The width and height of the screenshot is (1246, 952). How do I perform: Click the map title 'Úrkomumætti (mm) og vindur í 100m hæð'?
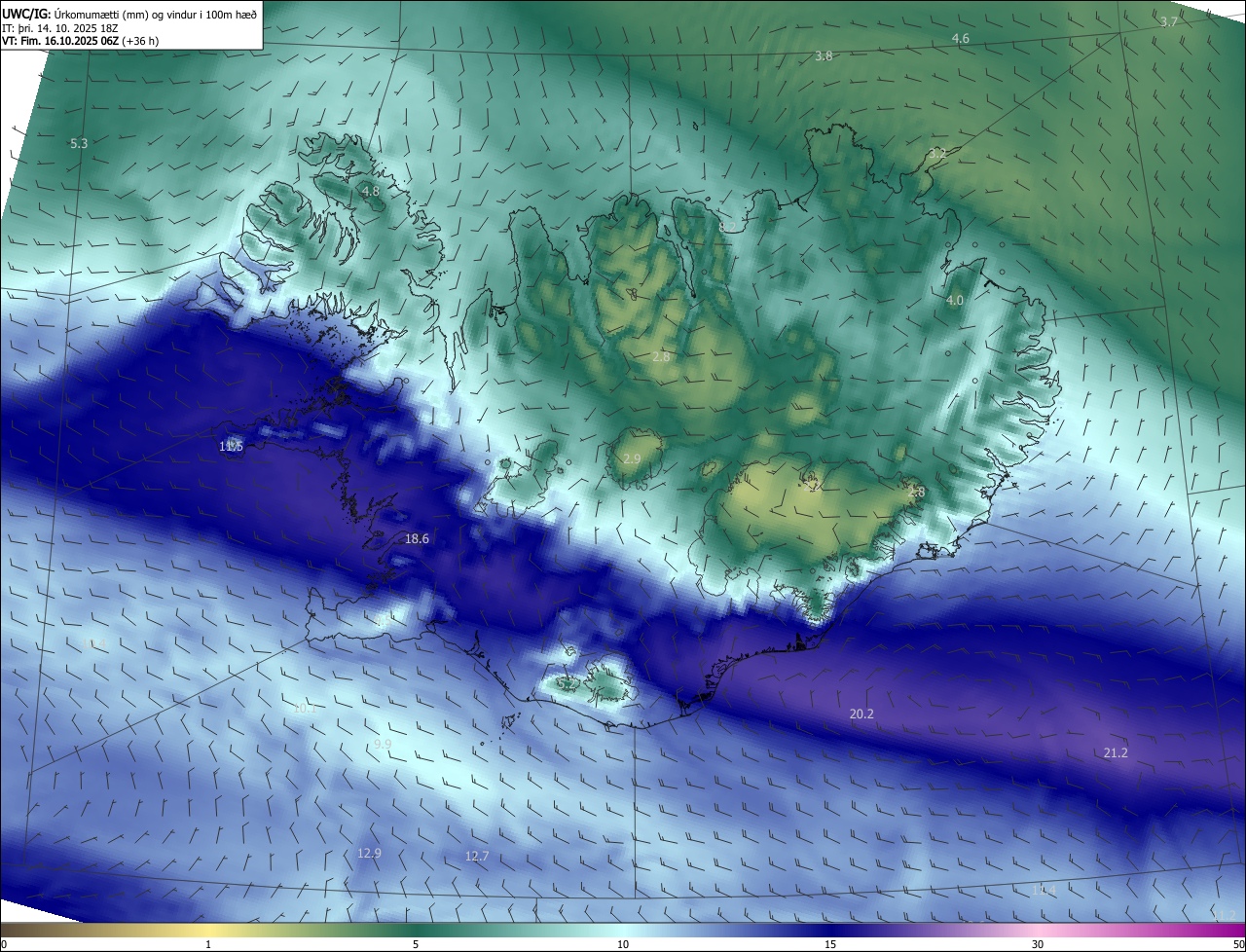point(156,13)
